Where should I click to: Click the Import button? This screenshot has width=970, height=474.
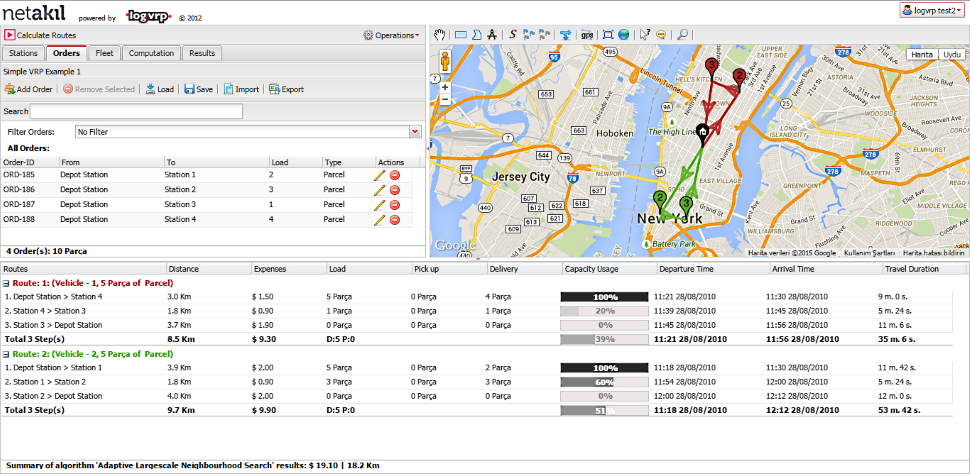(241, 89)
